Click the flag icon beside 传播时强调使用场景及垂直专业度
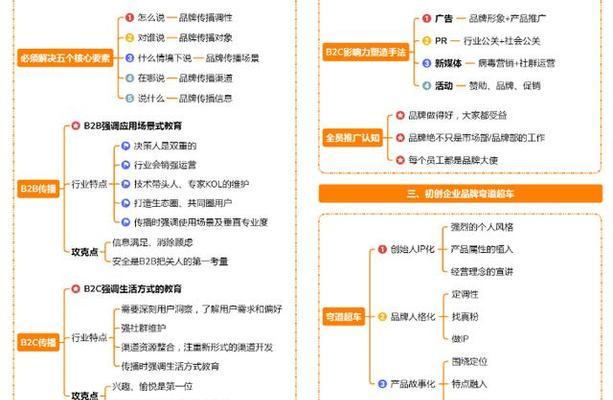This screenshot has width=613, height=400. (x=125, y=222)
